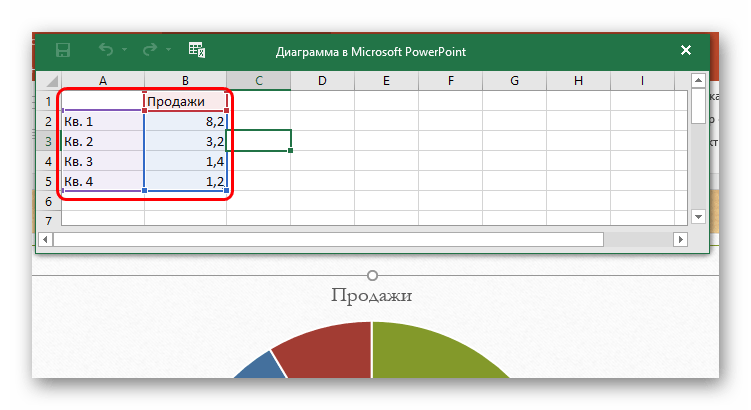Select the green pie slice in chart

click(431, 353)
